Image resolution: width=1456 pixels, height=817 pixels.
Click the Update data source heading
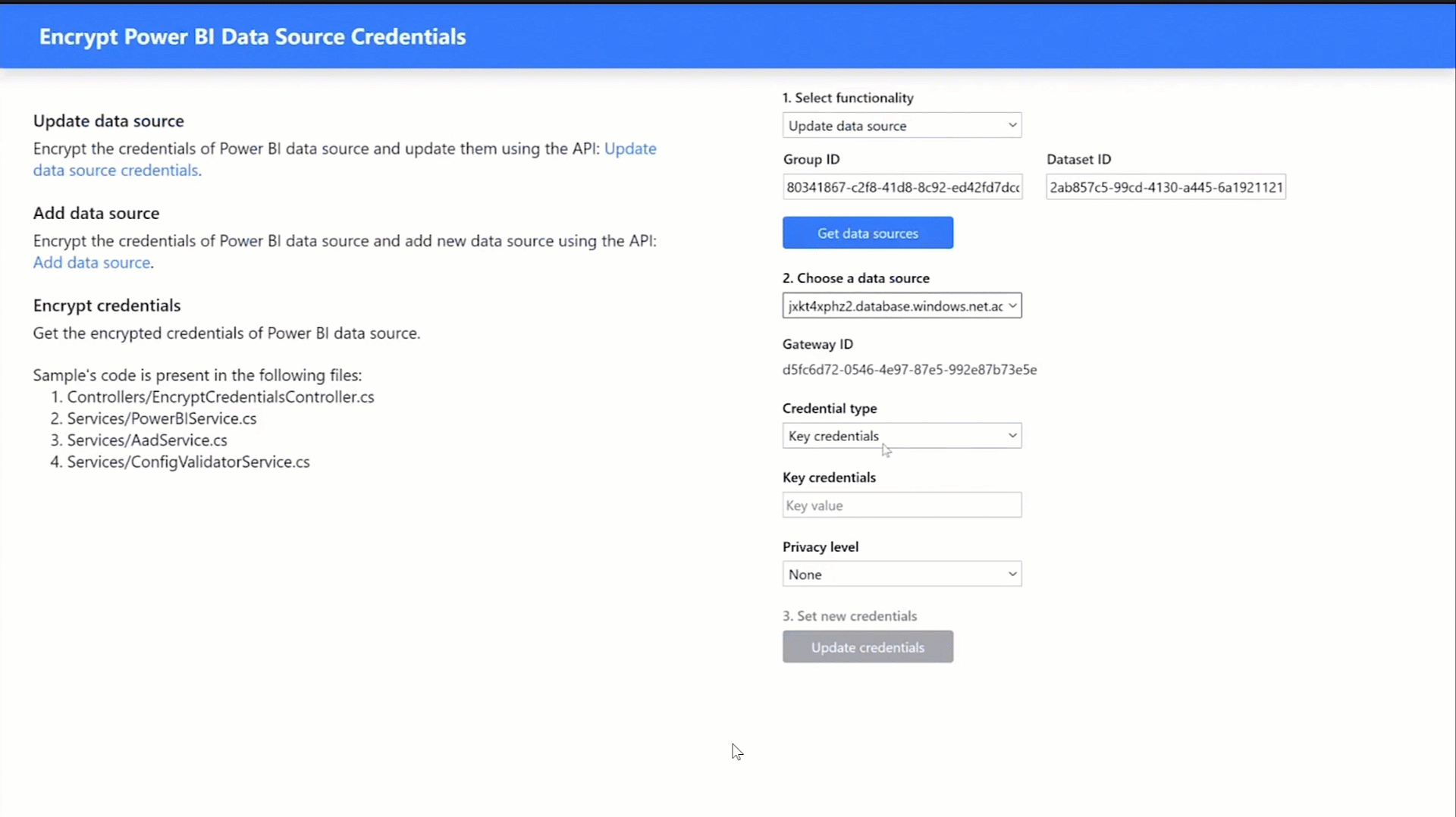(x=108, y=121)
